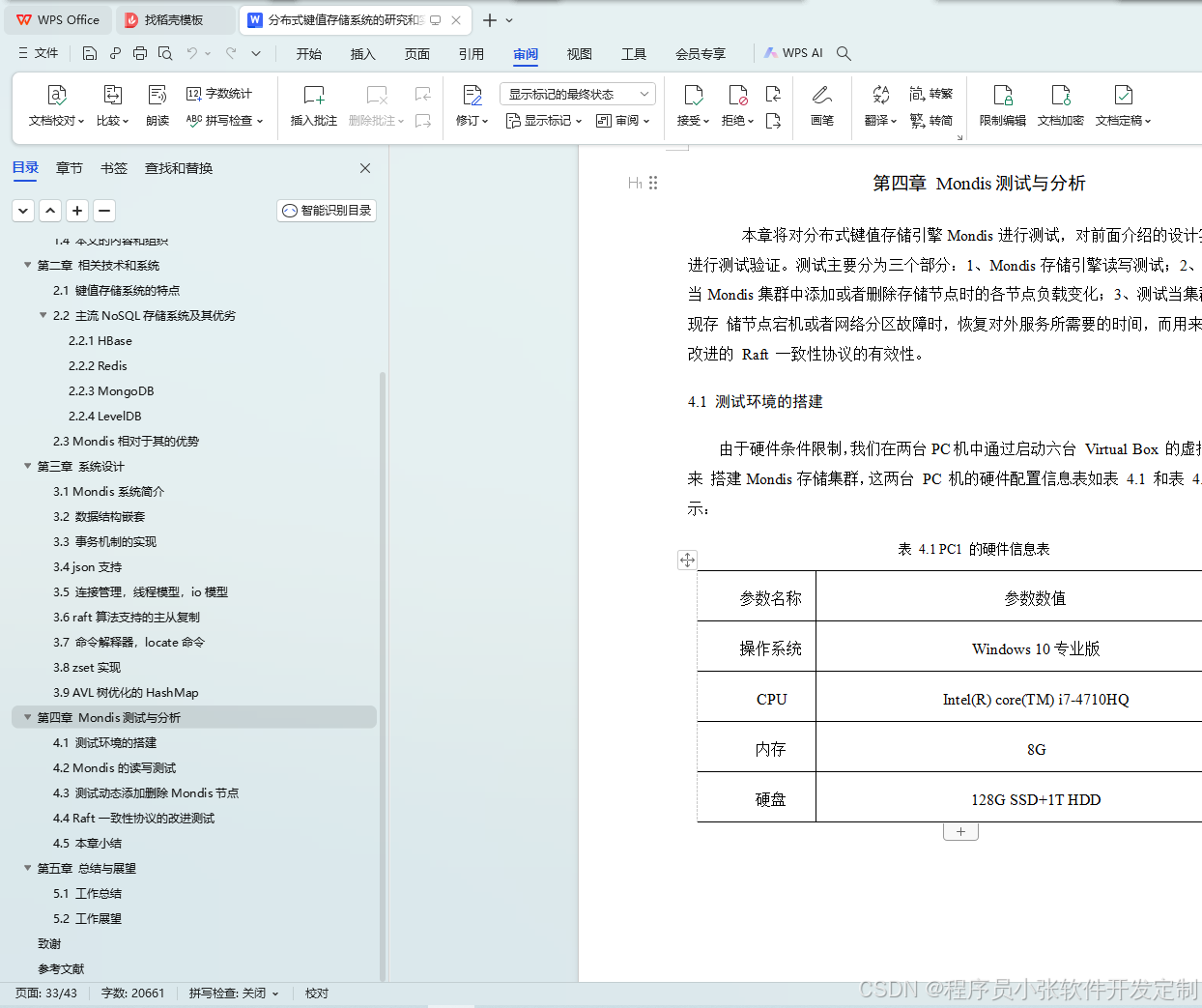1202x1008 pixels.
Task: Convert to traditional with 转繁
Action: pos(931,94)
